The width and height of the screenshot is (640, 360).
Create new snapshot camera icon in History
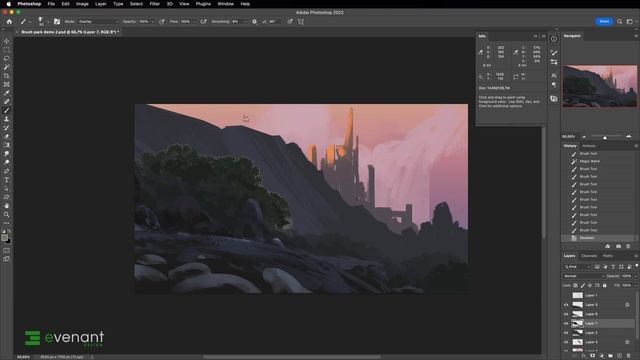point(618,246)
